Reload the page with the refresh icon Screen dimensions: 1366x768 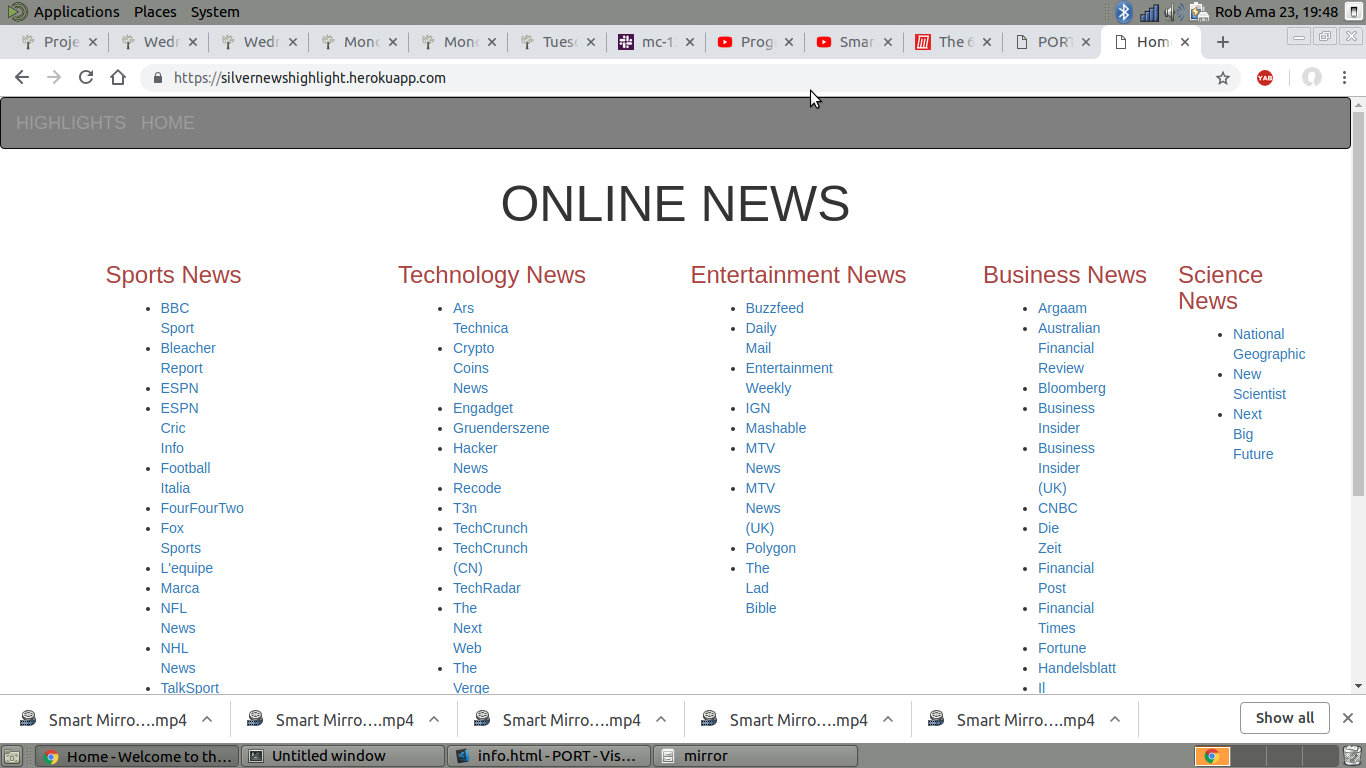pos(86,78)
